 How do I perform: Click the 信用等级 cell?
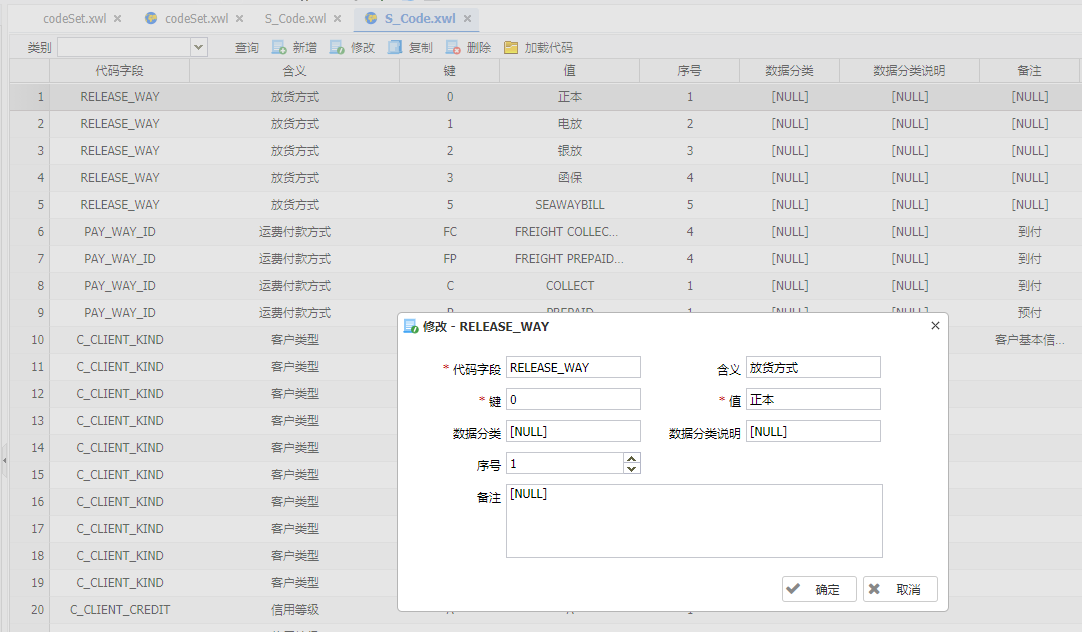click(295, 609)
